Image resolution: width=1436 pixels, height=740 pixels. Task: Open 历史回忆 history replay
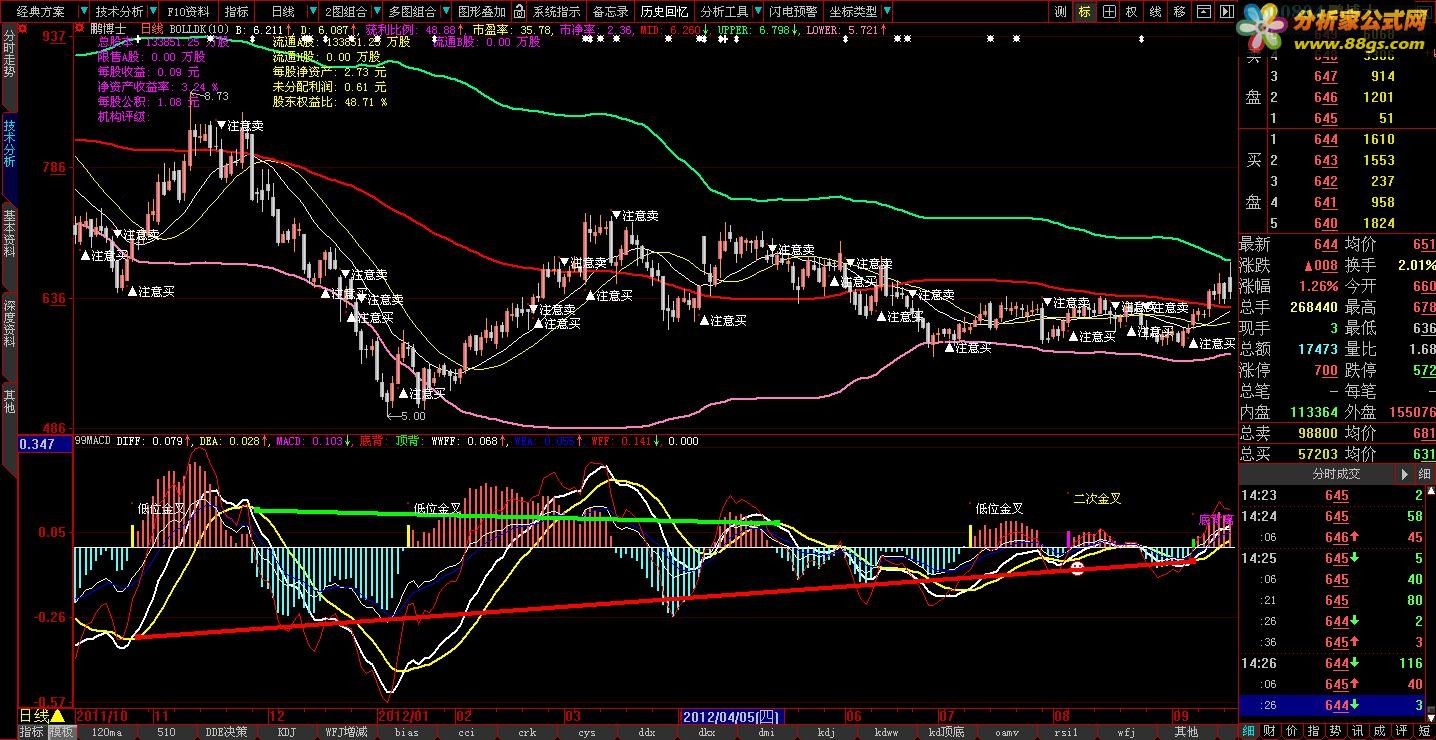(664, 12)
